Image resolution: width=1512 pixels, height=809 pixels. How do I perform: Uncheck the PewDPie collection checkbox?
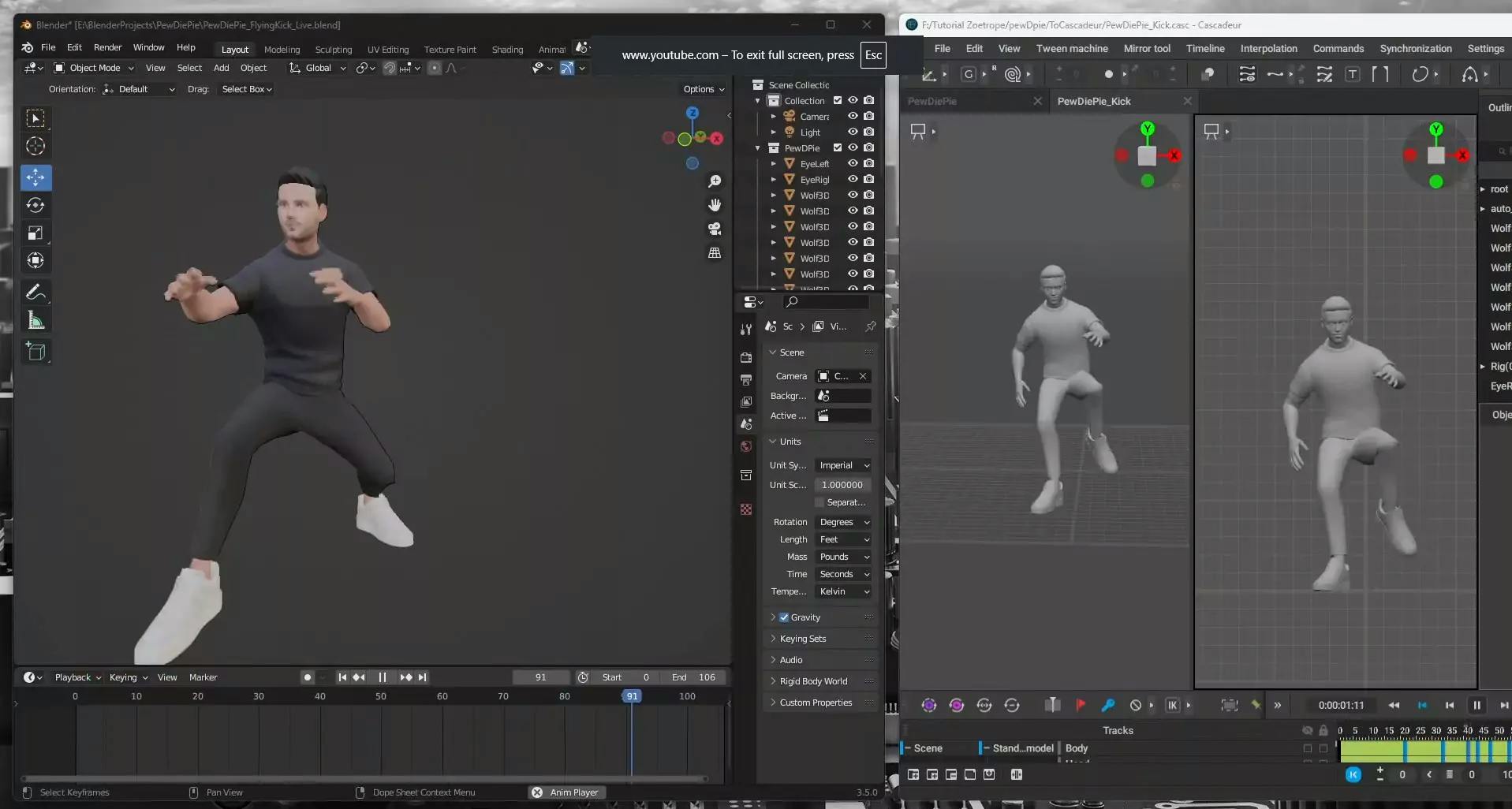point(838,147)
